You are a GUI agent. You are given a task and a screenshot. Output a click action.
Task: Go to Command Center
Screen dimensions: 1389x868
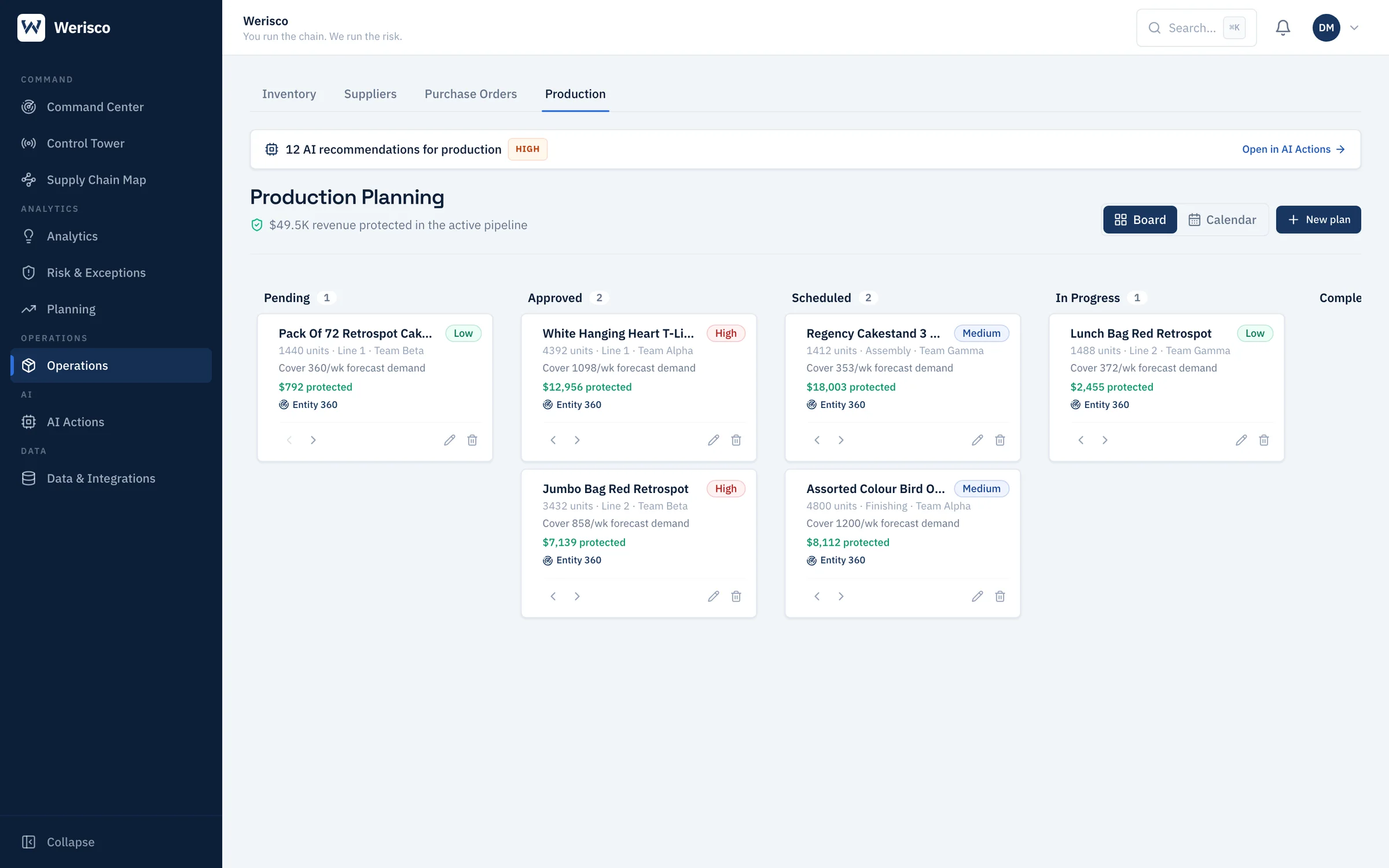pyautogui.click(x=111, y=107)
